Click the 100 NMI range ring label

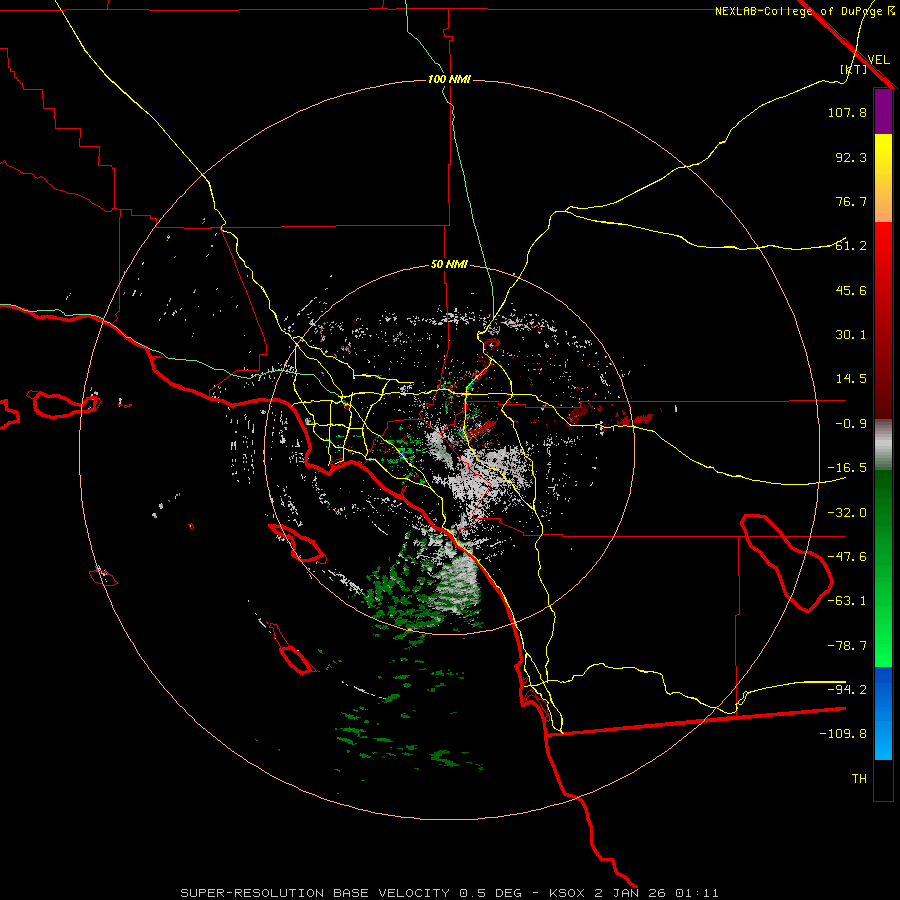(x=449, y=79)
